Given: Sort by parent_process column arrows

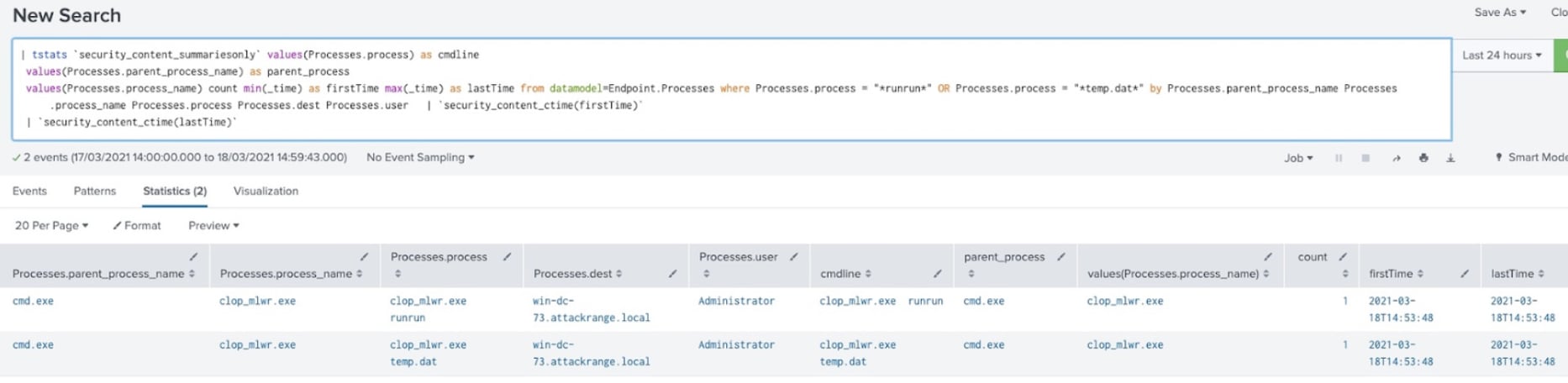Looking at the screenshot, I should tap(971, 274).
